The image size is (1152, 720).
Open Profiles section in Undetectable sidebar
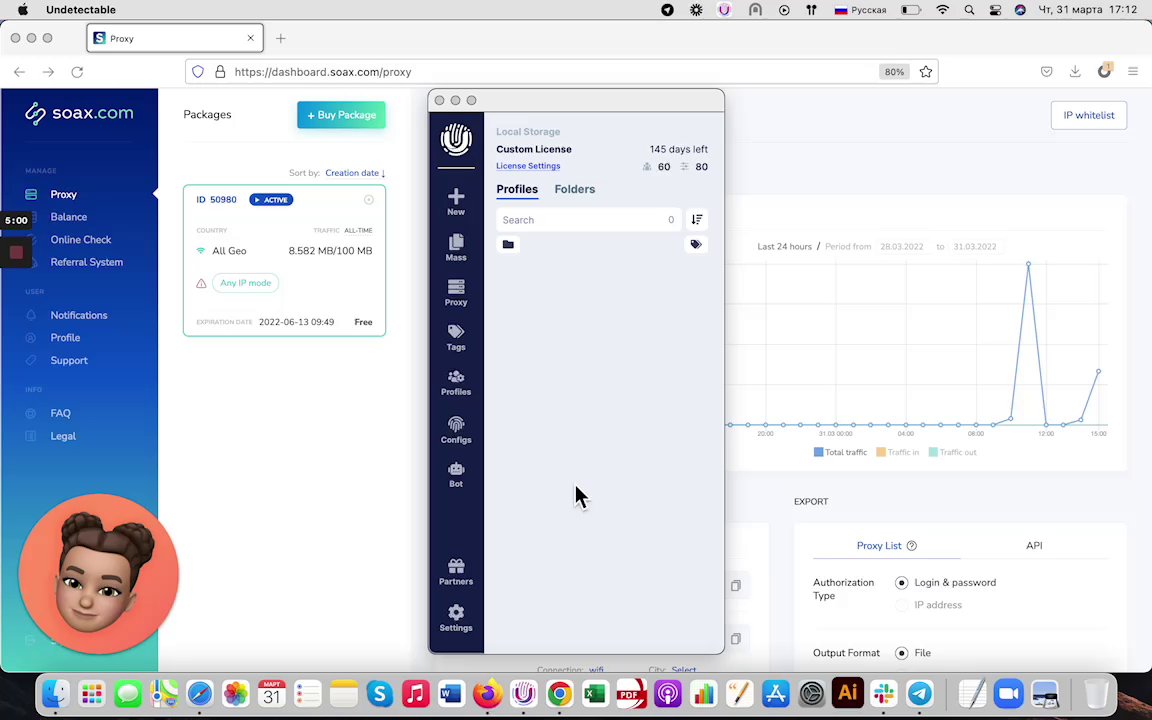(456, 383)
